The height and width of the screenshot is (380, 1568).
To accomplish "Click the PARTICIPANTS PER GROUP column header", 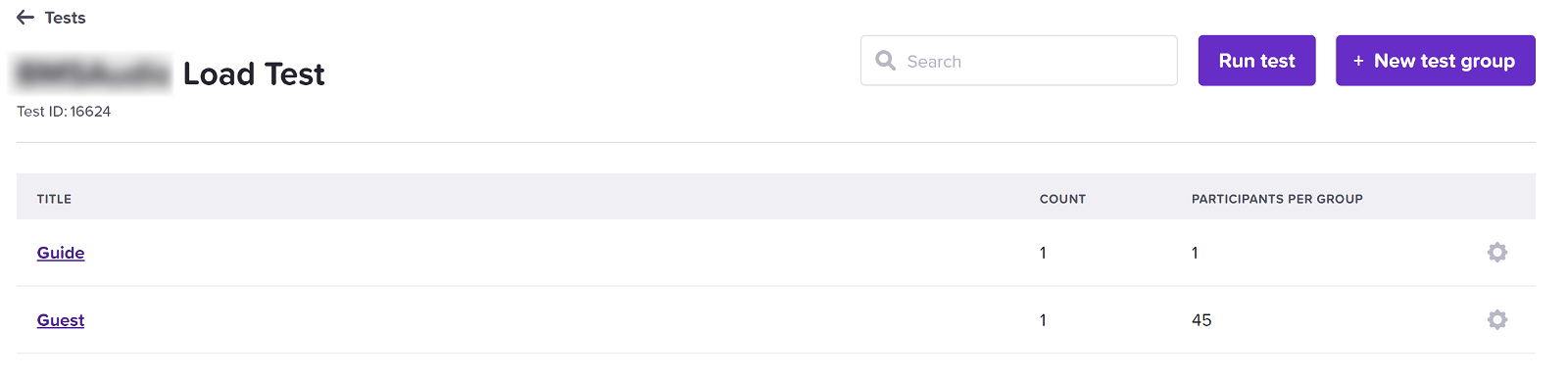I will click(1277, 199).
